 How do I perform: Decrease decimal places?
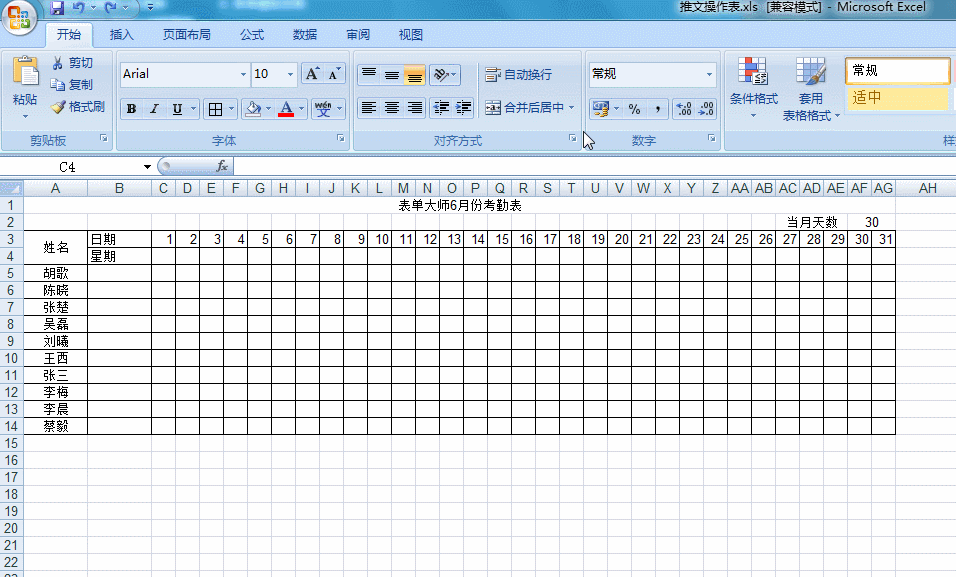706,109
